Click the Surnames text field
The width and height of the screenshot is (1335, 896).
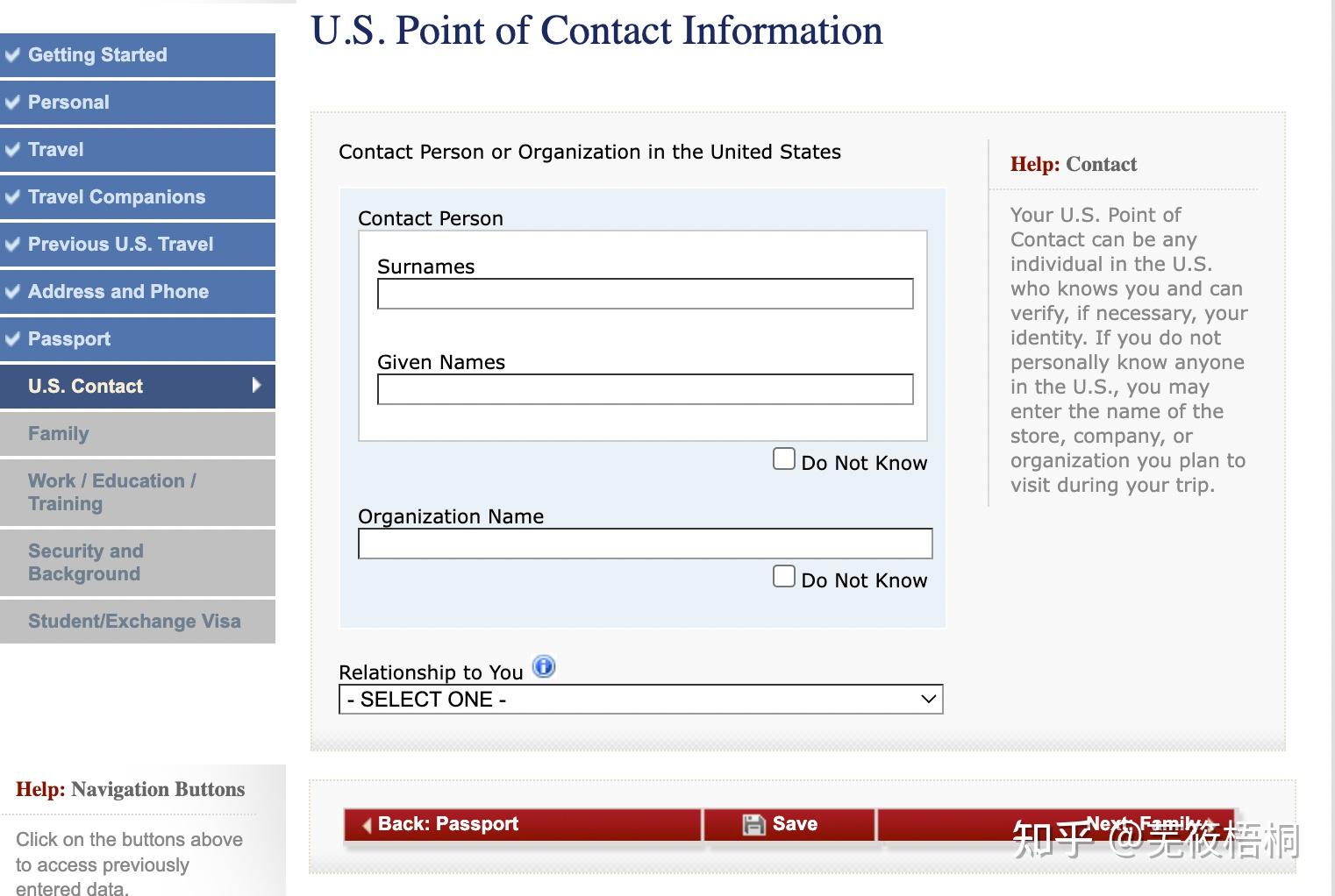coord(645,294)
